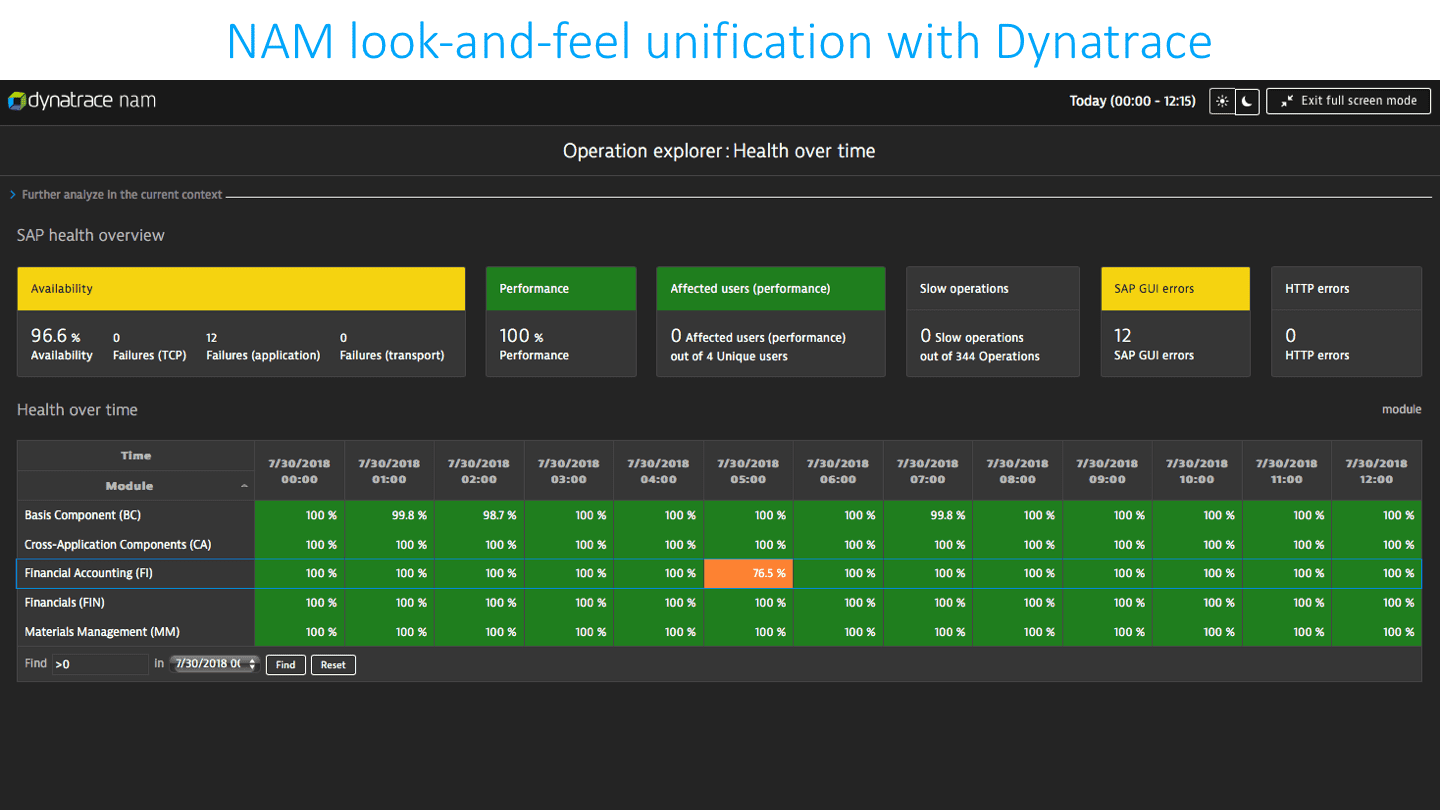Select the green Performance tile header

[561, 289]
